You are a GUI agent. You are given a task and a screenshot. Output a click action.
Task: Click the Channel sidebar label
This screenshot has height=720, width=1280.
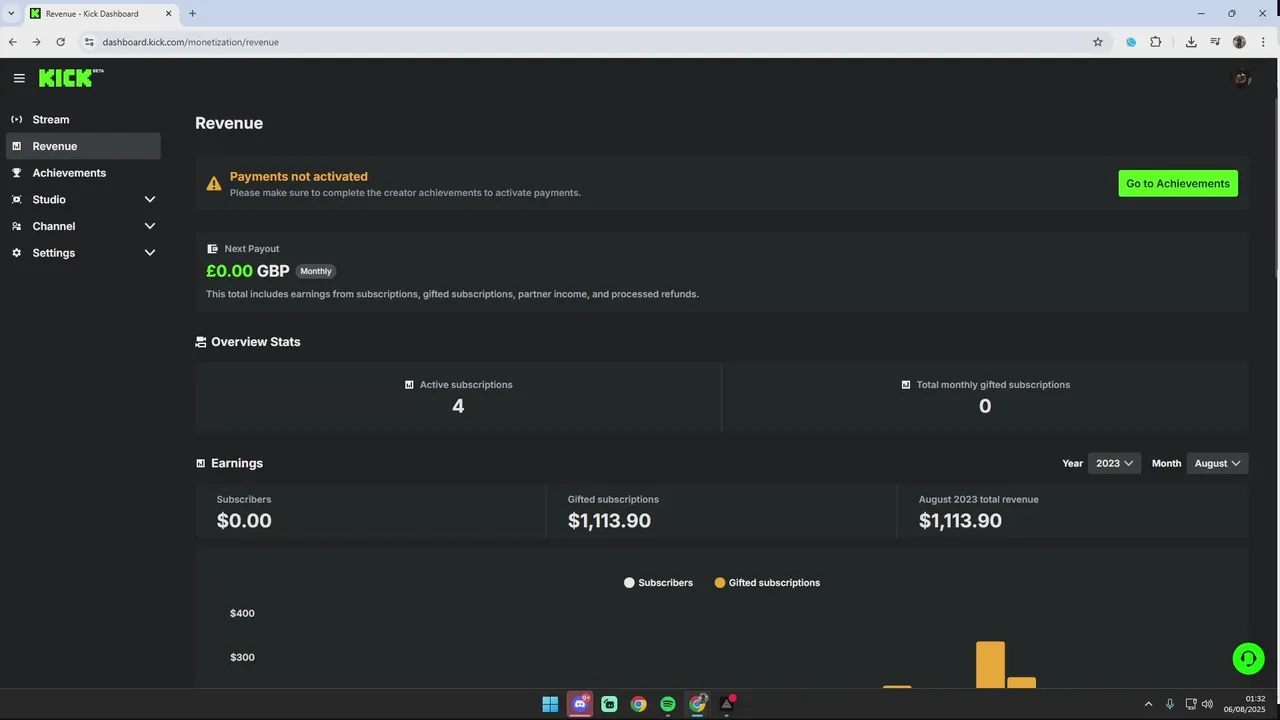click(54, 226)
